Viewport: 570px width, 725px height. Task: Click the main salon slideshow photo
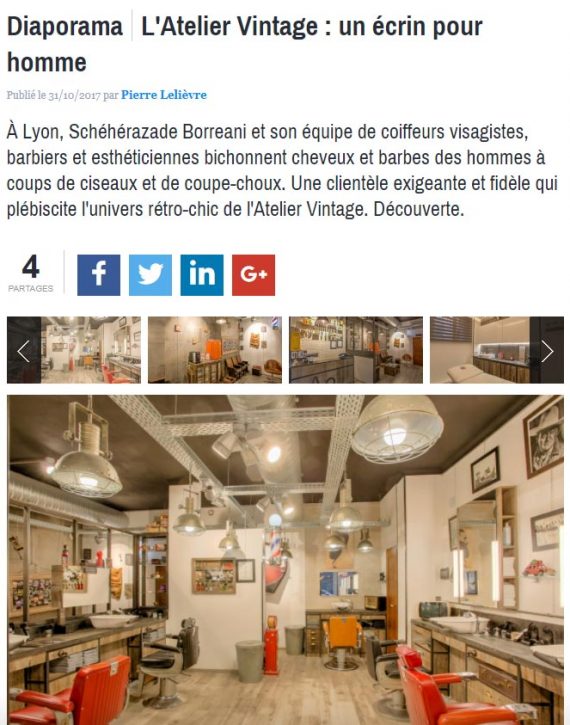(285, 559)
